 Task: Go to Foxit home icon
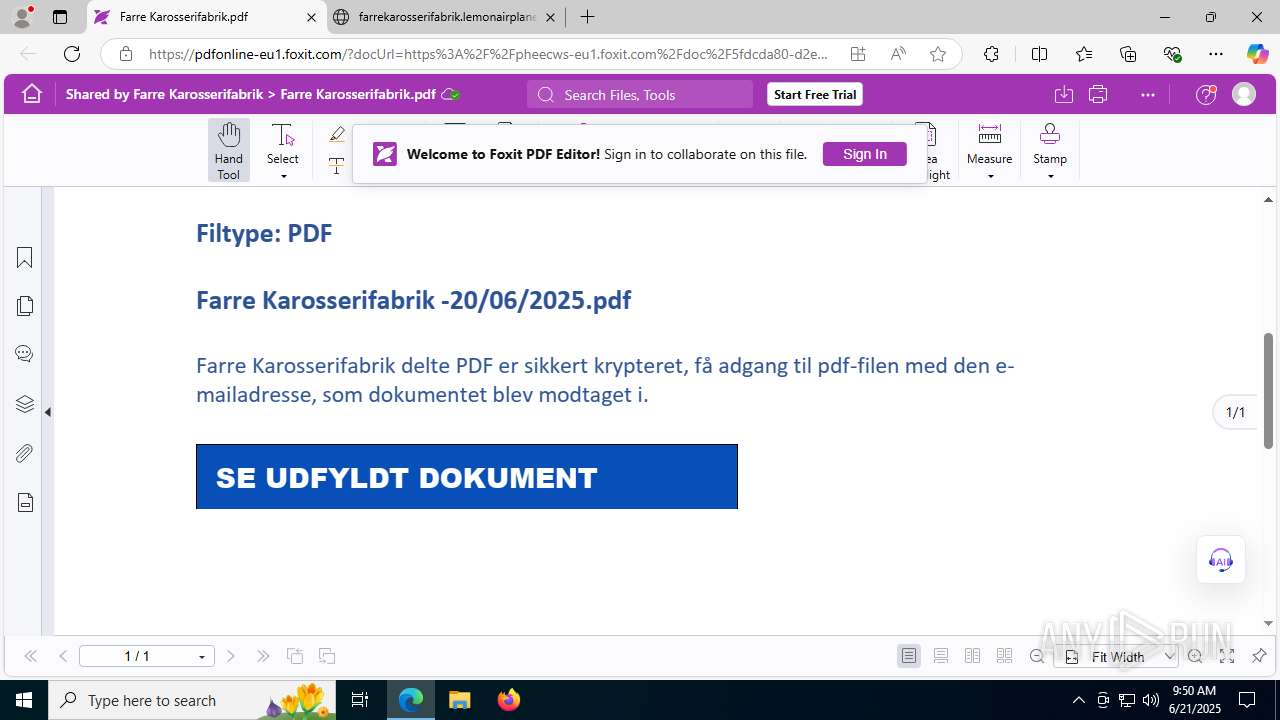tap(32, 94)
